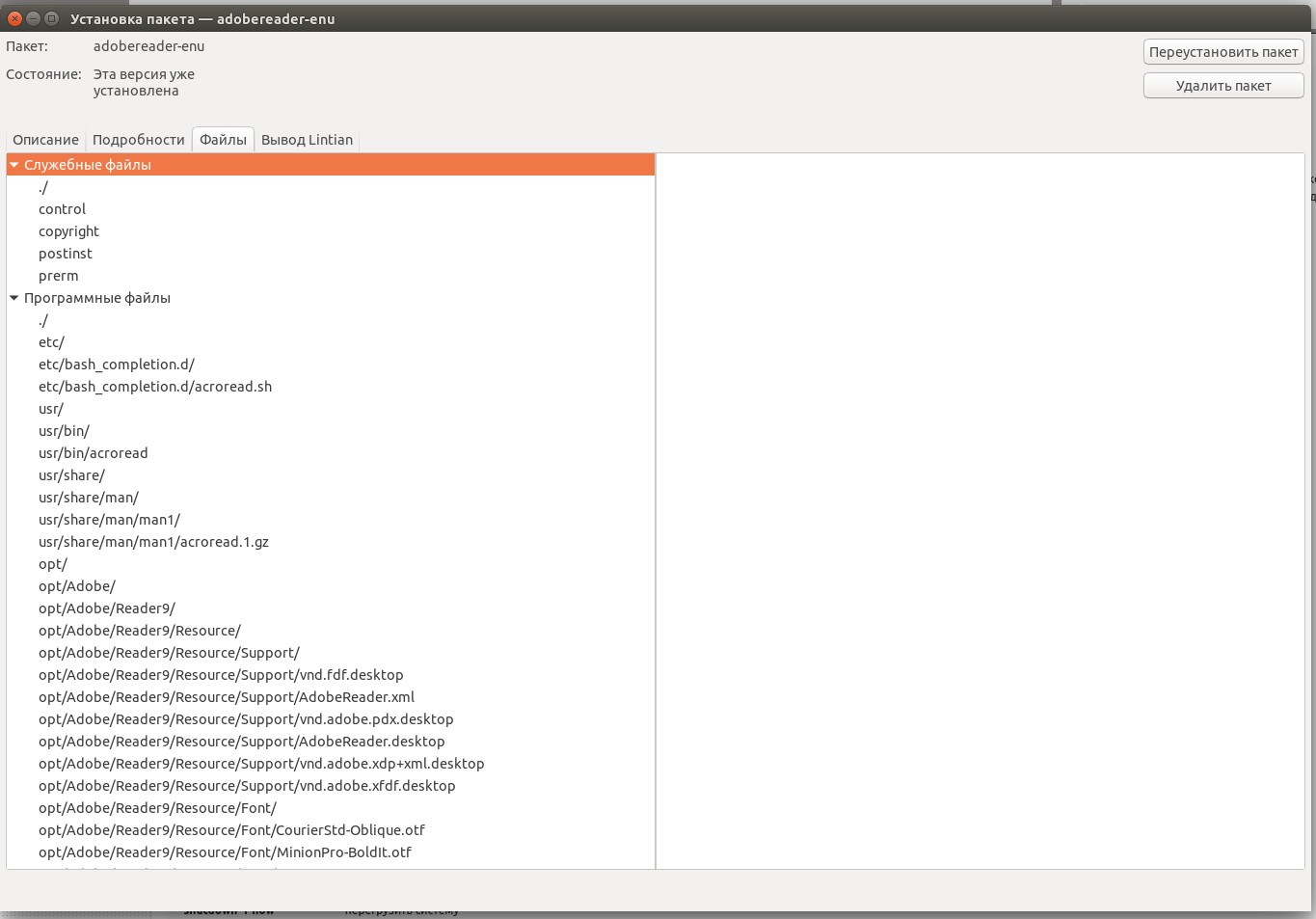Select the vnd.adobe.xdp+xml.desktop file row
1316x919 pixels.
tap(331, 764)
